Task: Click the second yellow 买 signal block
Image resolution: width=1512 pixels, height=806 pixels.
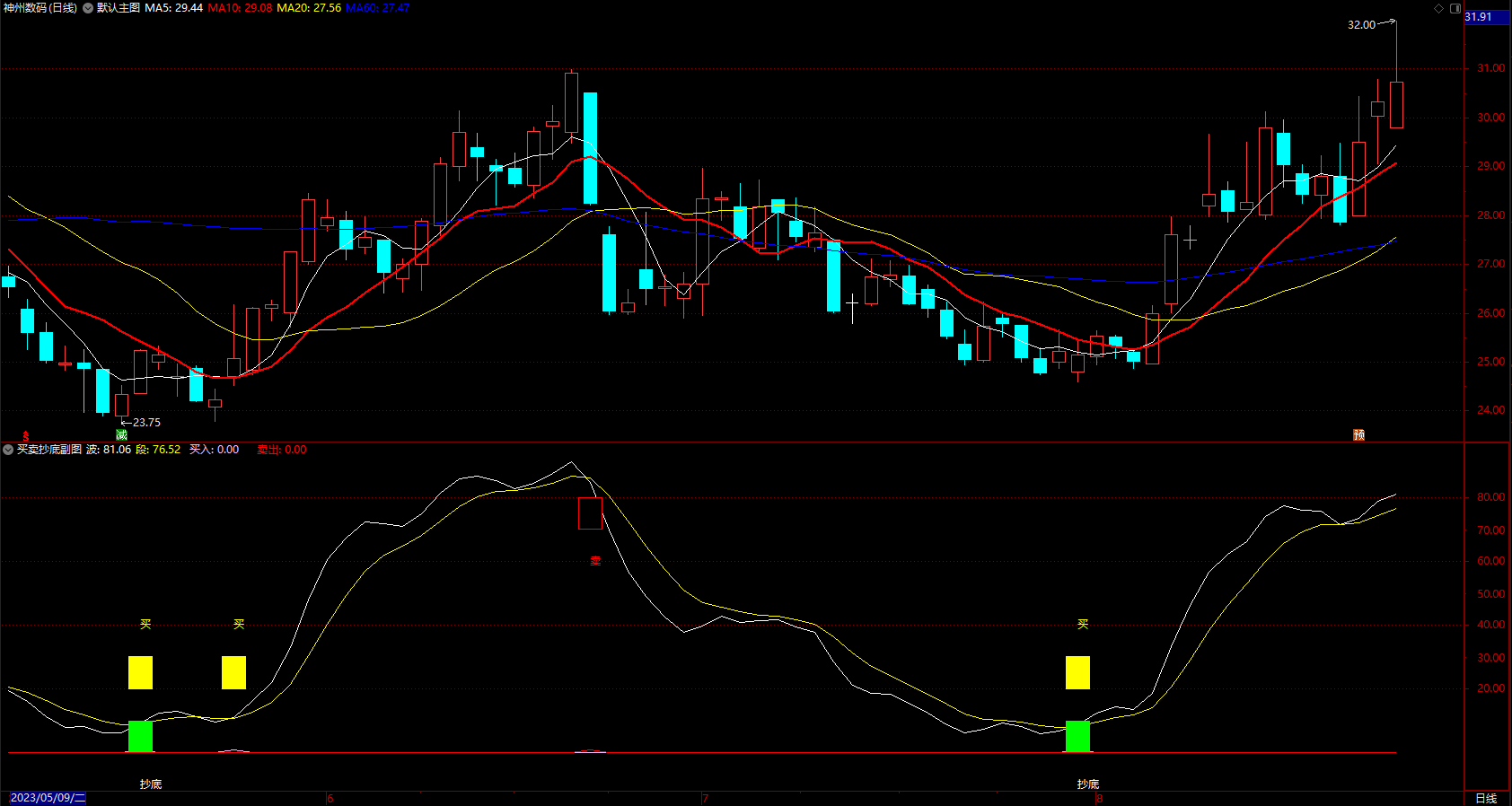Action: (x=233, y=672)
